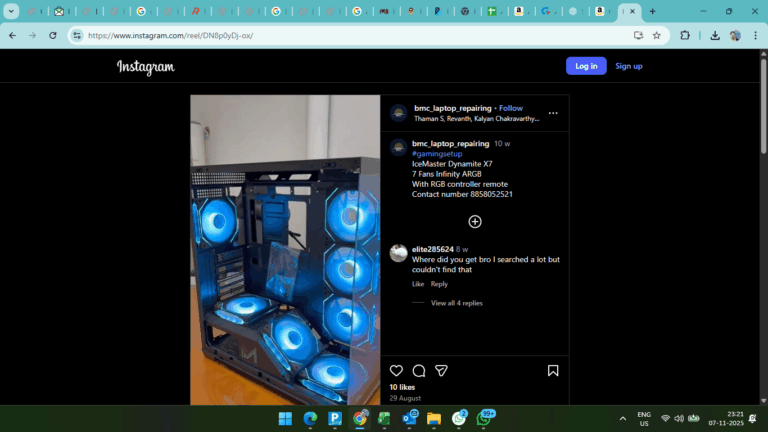This screenshot has height=432, width=768.
Task: Open the Windows Start menu
Action: pyautogui.click(x=285, y=418)
